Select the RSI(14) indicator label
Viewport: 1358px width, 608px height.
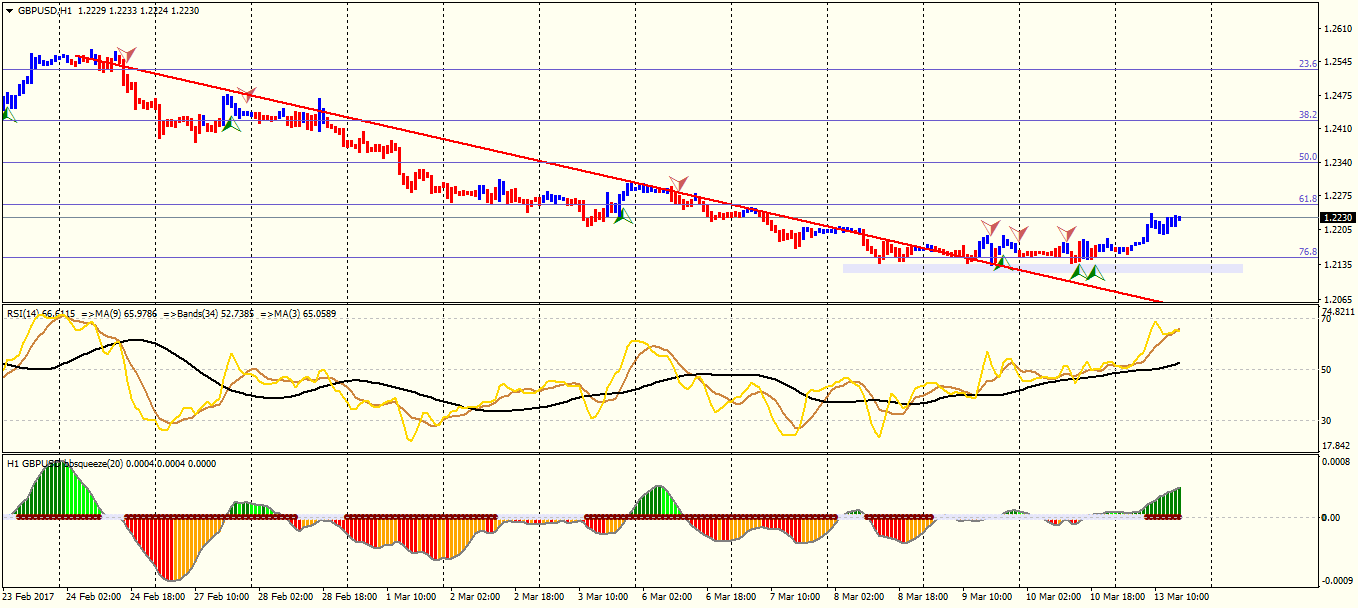tap(24, 313)
